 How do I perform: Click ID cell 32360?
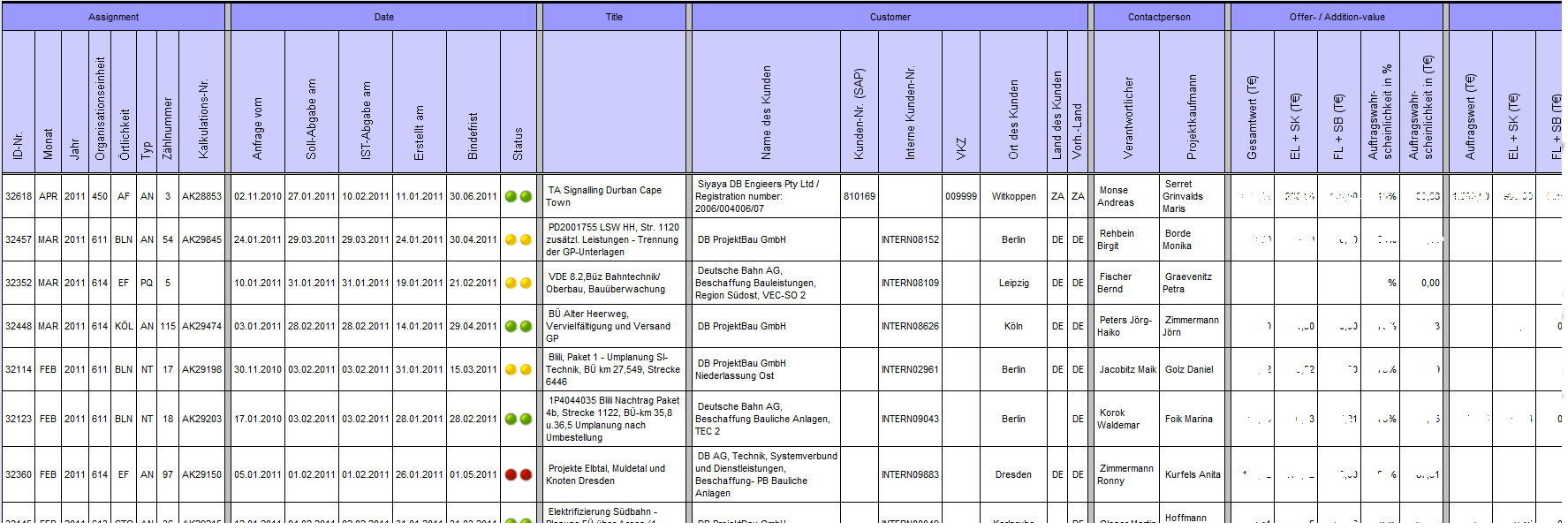pyautogui.click(x=18, y=474)
